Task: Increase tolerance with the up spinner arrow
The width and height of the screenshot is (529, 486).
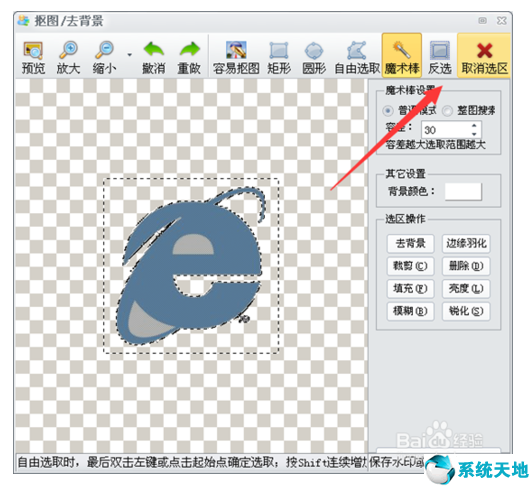Action: pyautogui.click(x=474, y=125)
